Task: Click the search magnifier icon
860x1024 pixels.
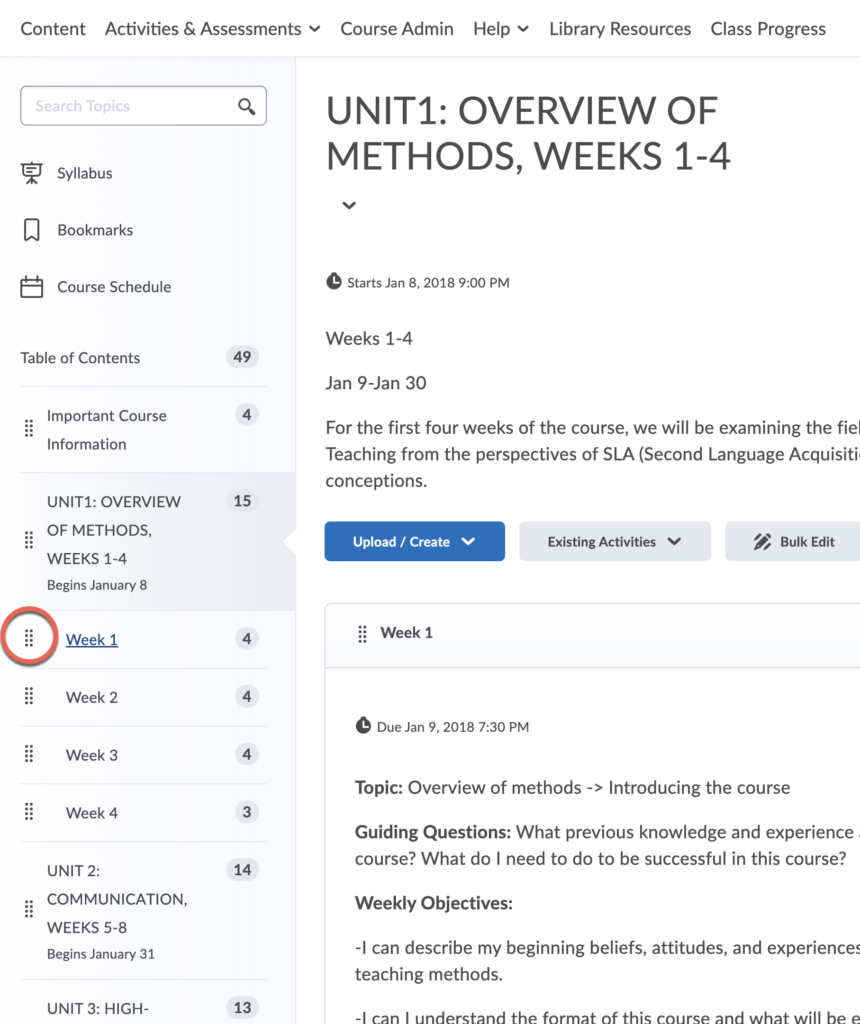Action: [x=246, y=107]
